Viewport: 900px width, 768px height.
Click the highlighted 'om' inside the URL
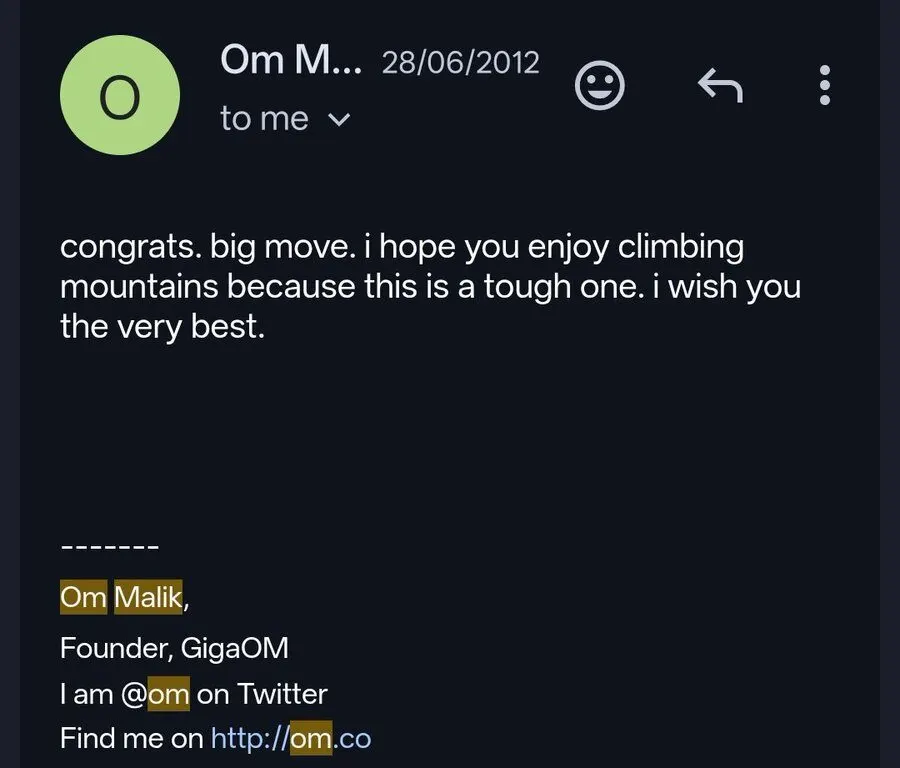click(x=311, y=738)
